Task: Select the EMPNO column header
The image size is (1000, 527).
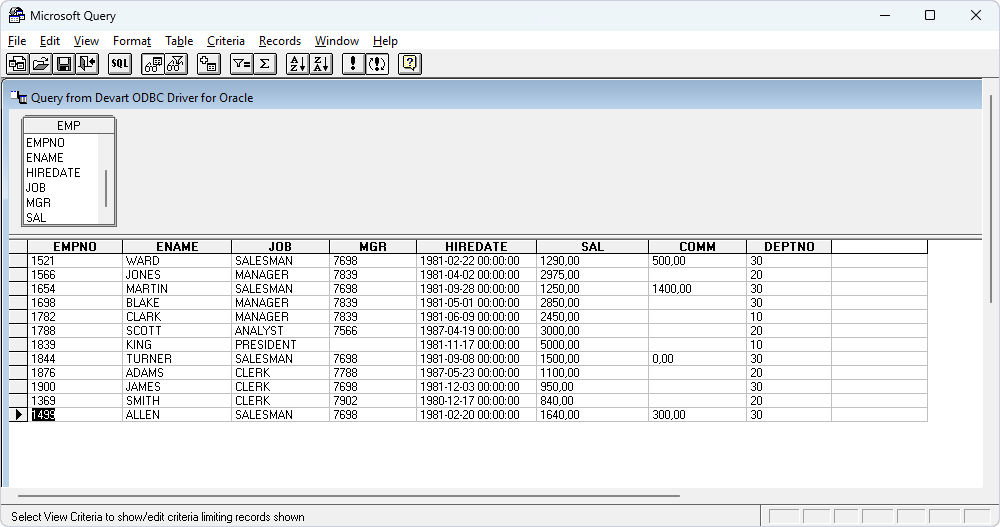Action: pyautogui.click(x=75, y=246)
